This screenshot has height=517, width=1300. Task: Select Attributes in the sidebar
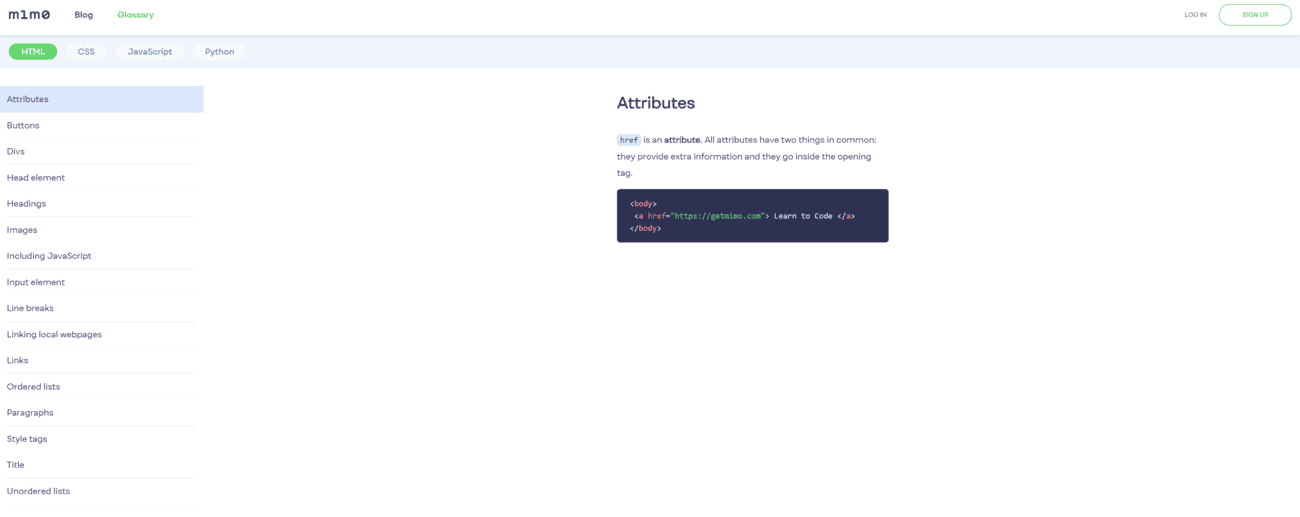coord(101,99)
